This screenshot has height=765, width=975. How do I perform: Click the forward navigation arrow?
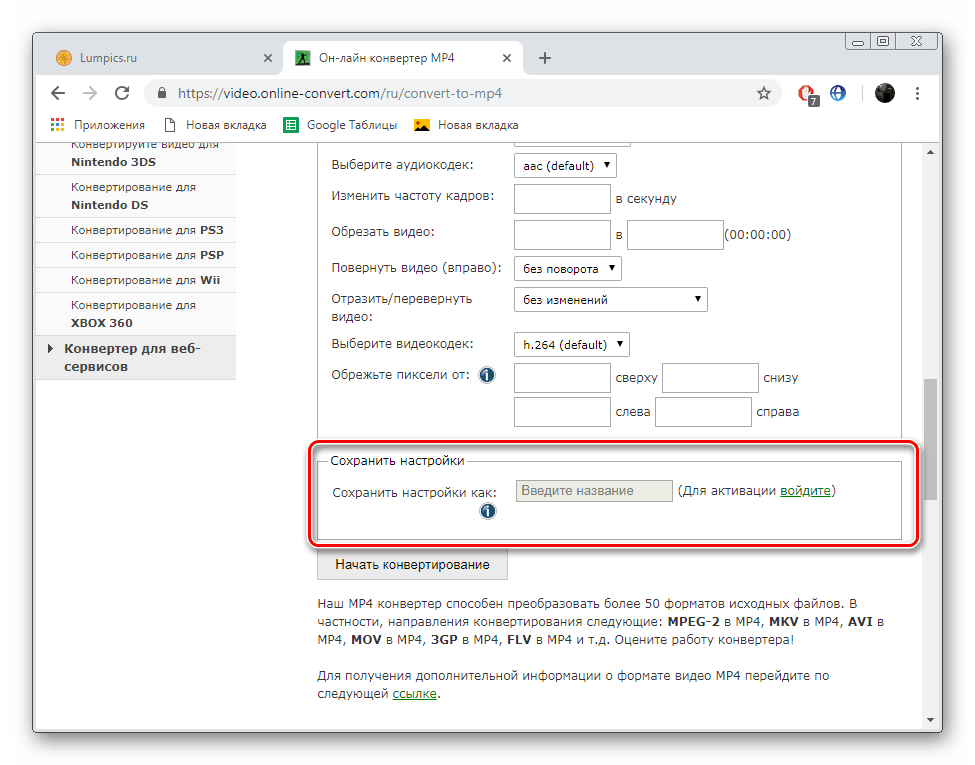[x=90, y=92]
